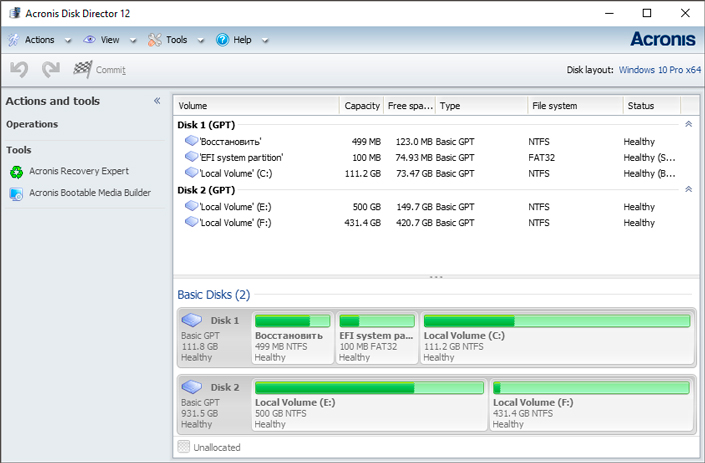Click the Redo arrow icon
The image size is (705, 463).
tap(51, 70)
